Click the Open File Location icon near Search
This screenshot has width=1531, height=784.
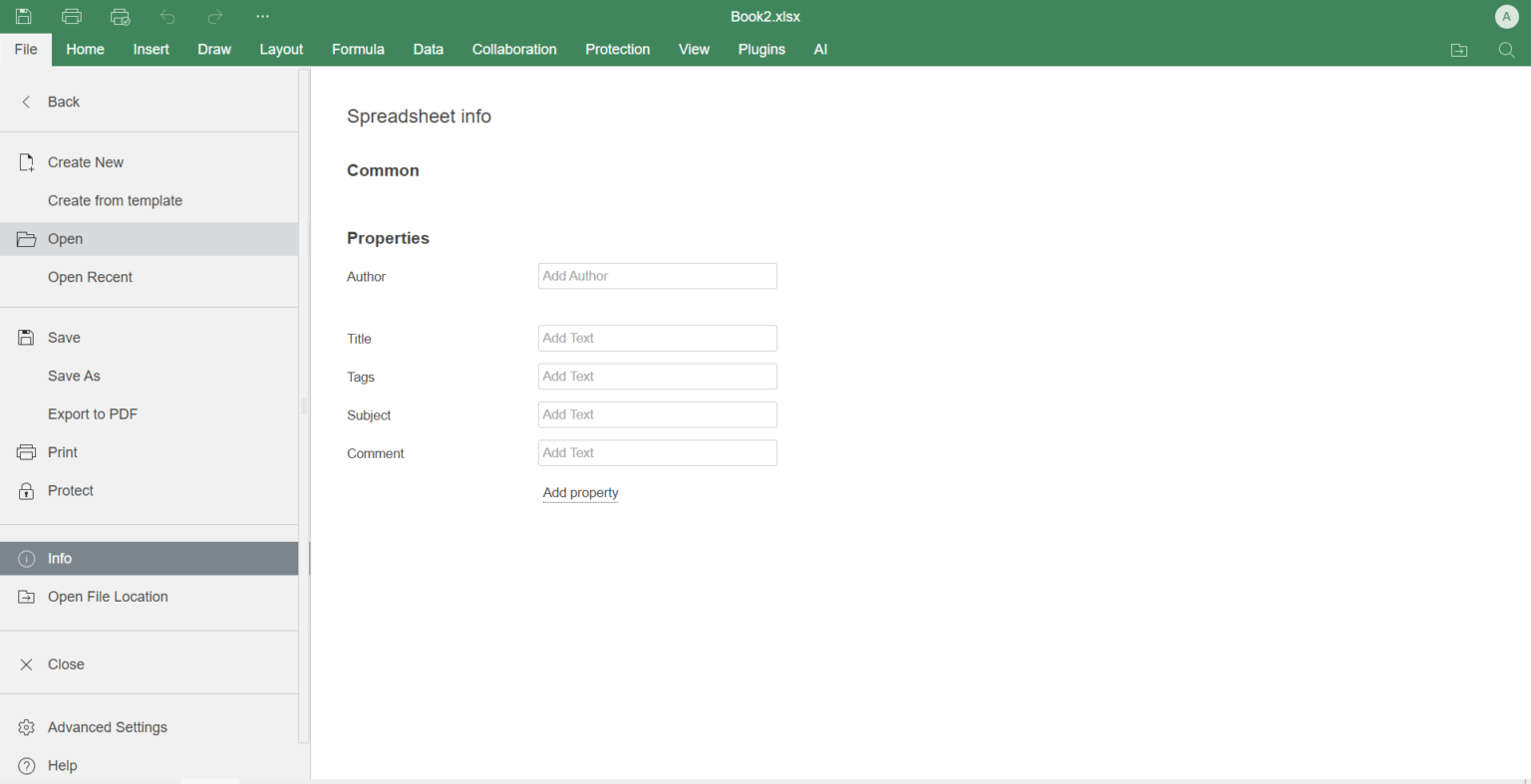tap(1459, 49)
